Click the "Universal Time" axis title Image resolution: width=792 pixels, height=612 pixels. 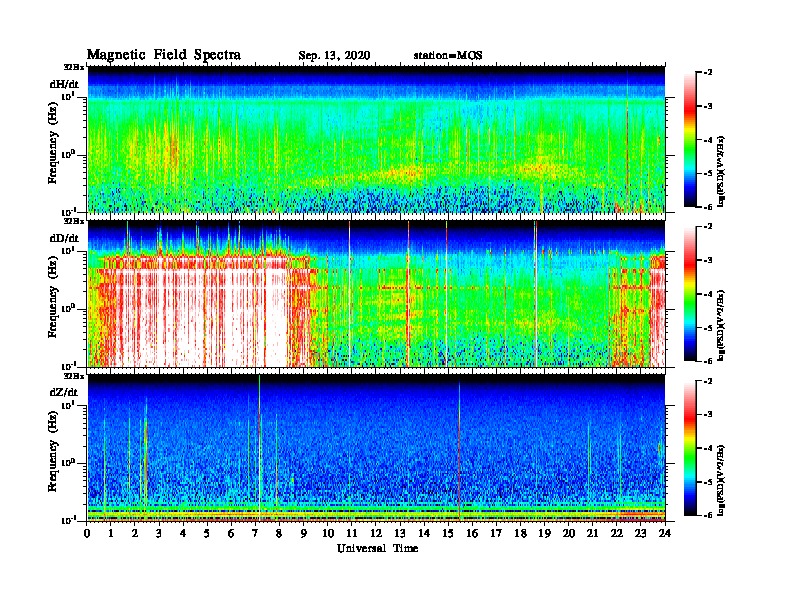(x=377, y=548)
